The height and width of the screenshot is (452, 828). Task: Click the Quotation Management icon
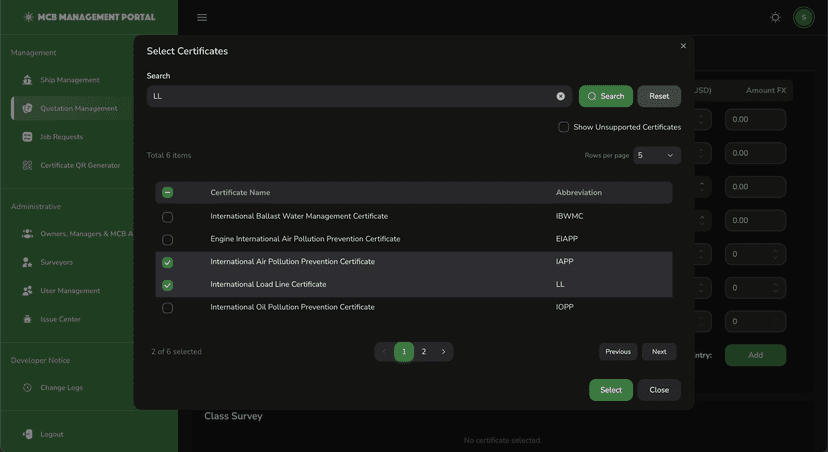pyautogui.click(x=27, y=108)
